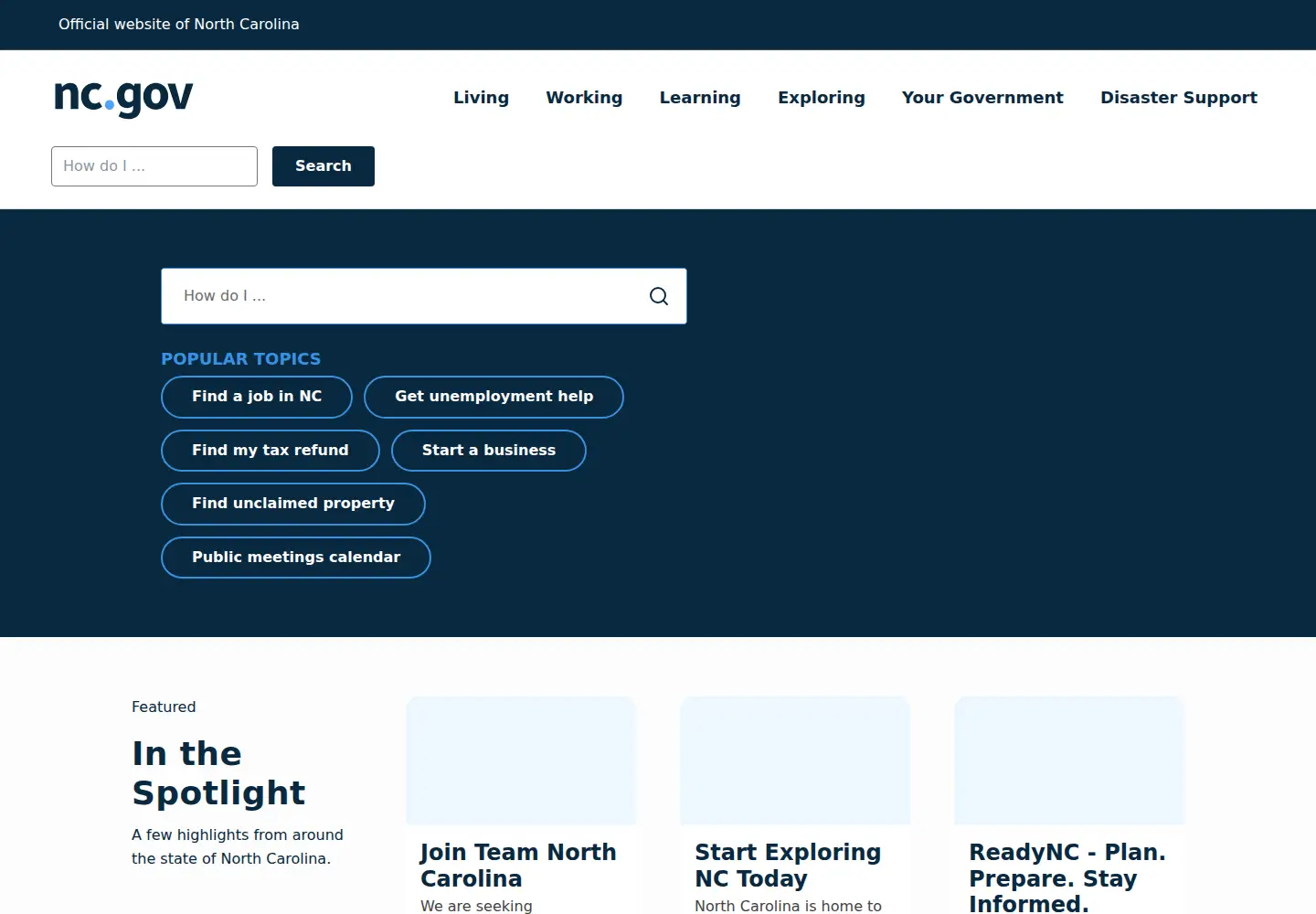Screen dimensions: 1316x914
Task: Click the Join Team North Carolina card image
Action: click(521, 760)
